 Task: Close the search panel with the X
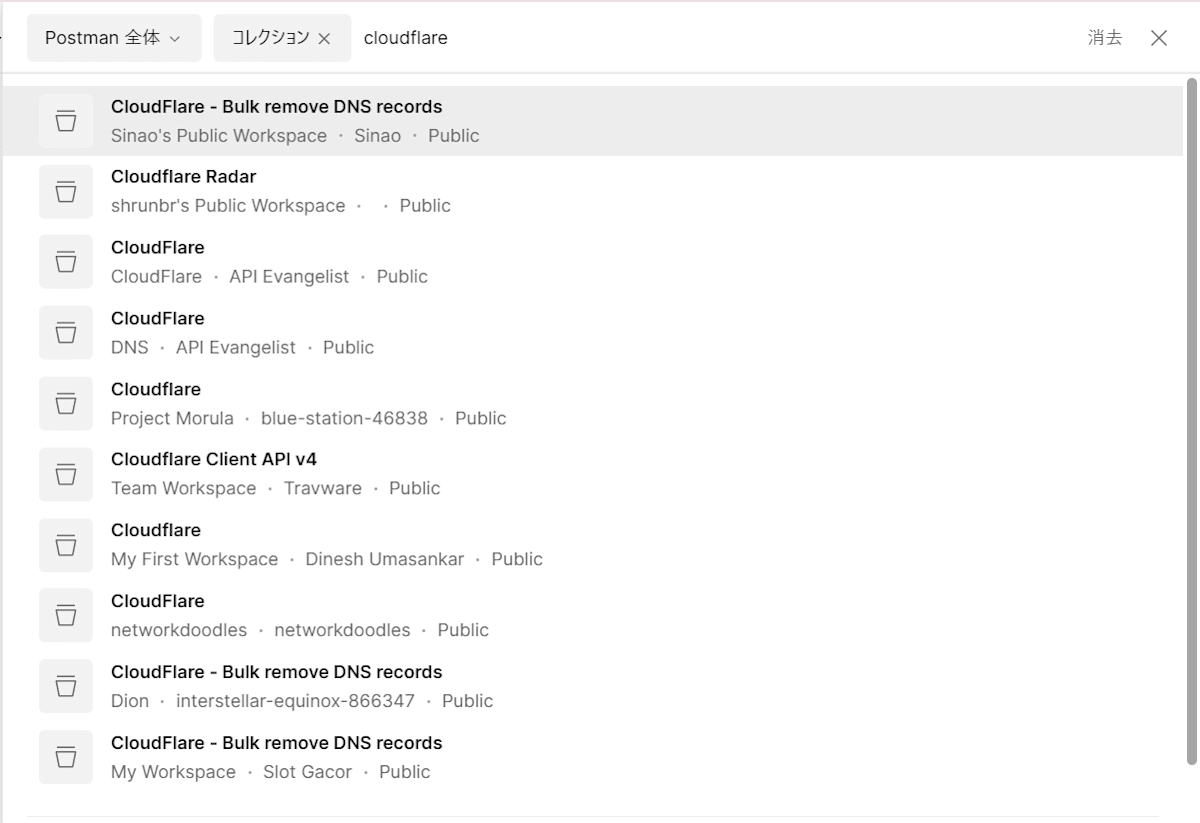1159,38
